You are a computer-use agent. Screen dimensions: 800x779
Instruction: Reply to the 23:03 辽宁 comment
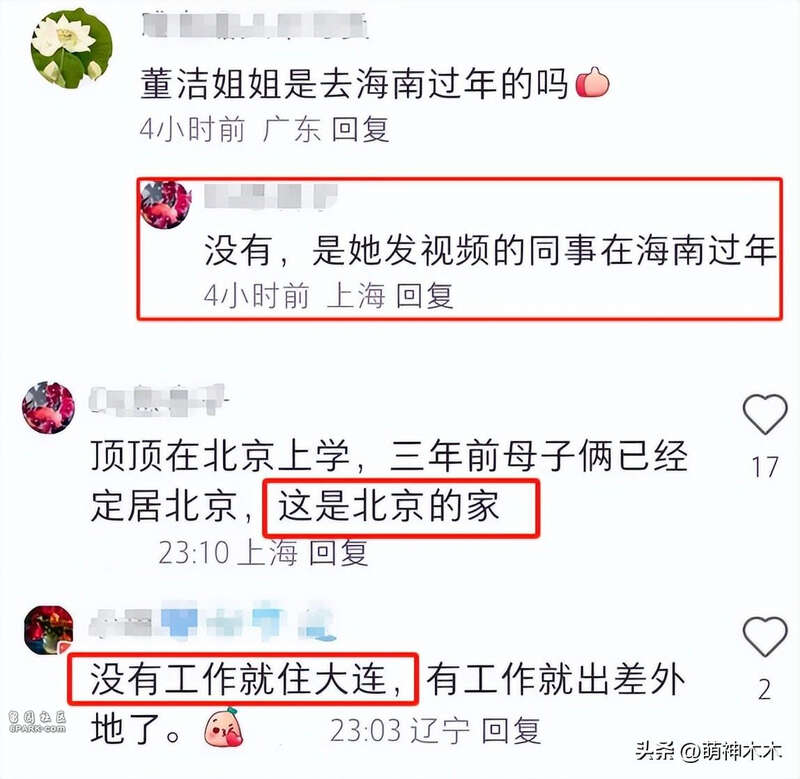(511, 731)
